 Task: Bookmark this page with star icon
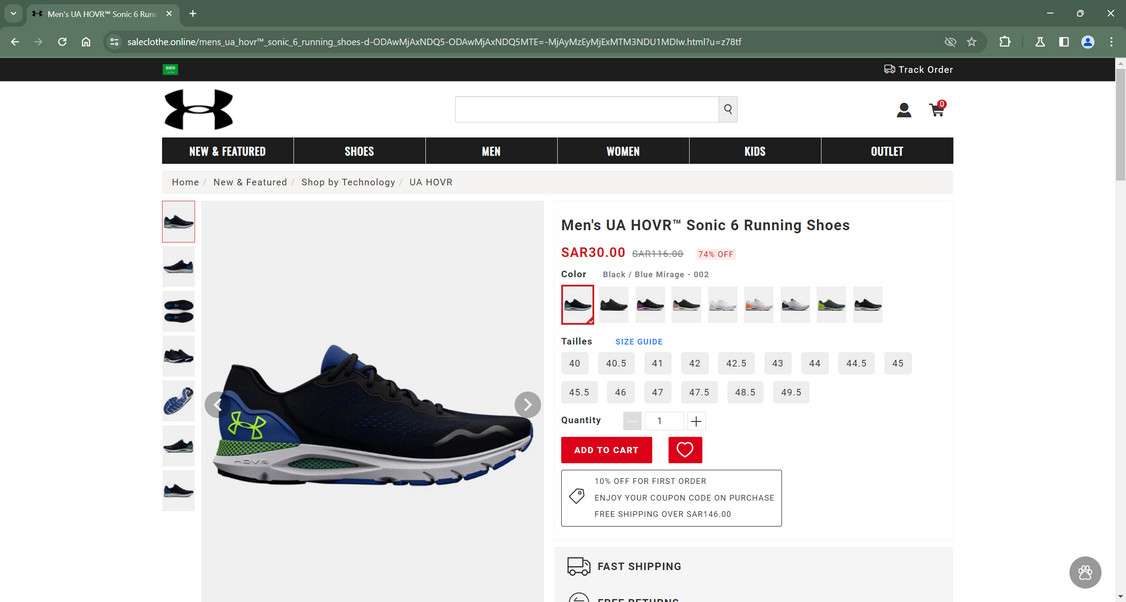click(x=972, y=42)
